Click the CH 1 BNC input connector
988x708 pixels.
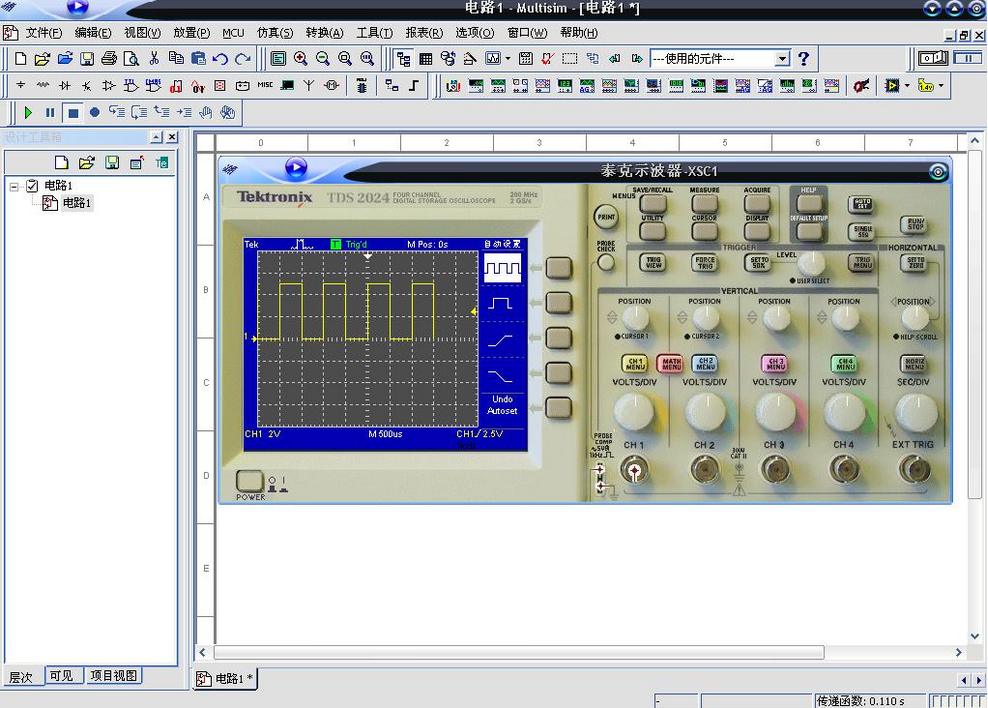point(635,470)
